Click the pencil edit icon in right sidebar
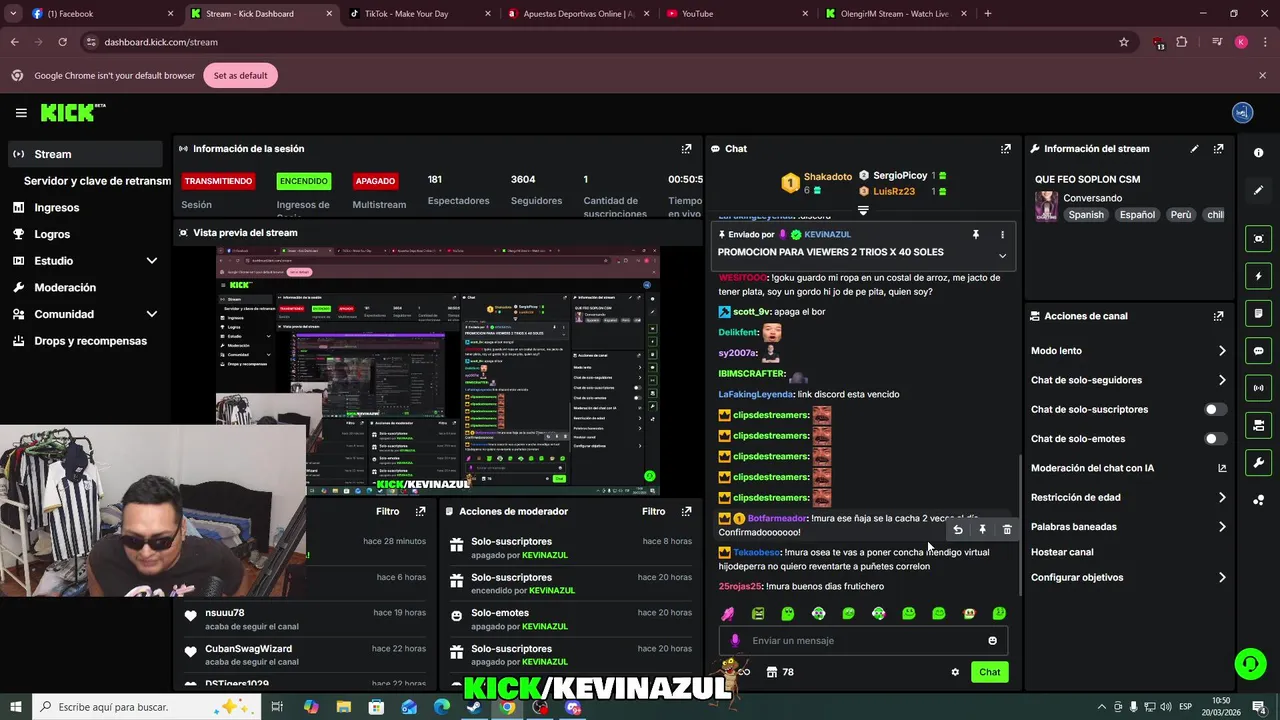 click(1258, 189)
